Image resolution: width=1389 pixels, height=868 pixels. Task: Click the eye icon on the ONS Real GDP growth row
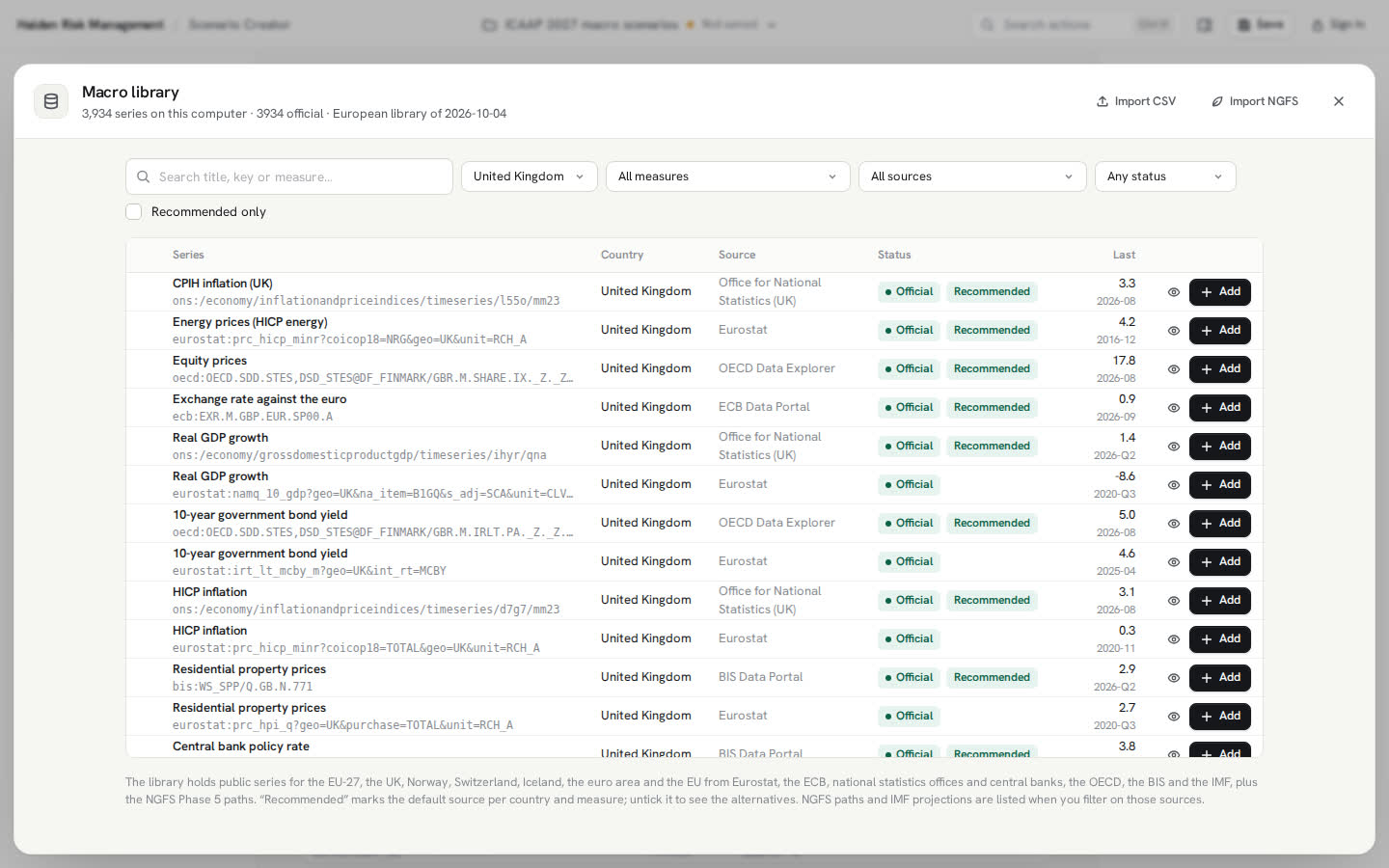[1174, 447]
